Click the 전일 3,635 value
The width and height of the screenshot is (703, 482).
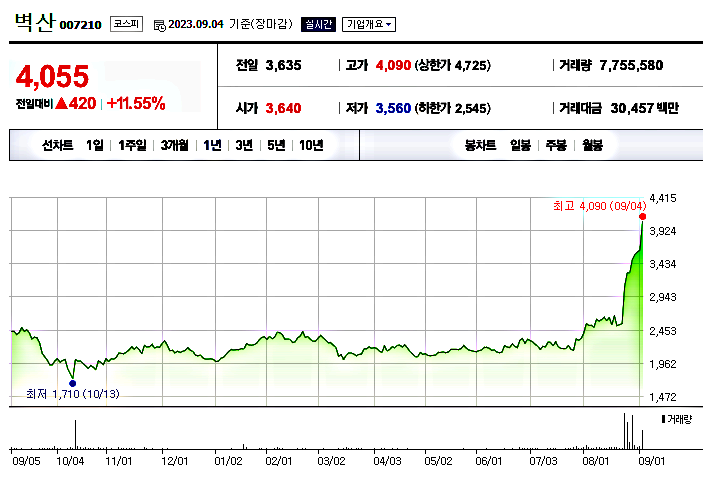pos(283,65)
